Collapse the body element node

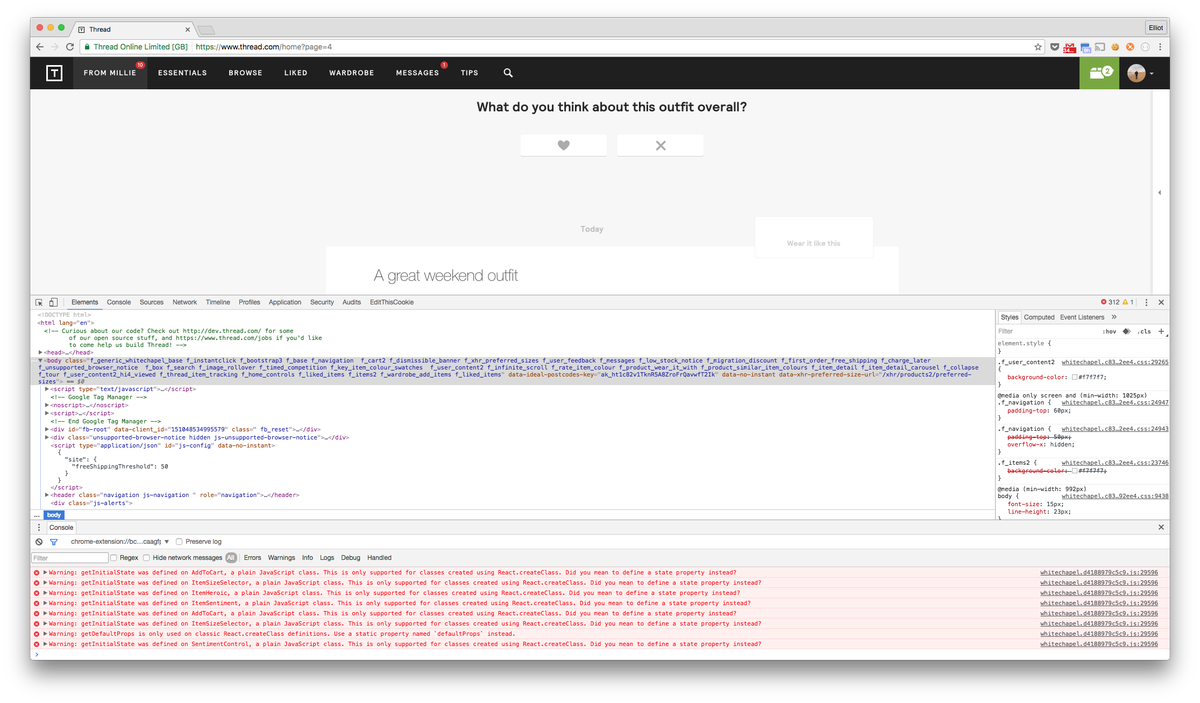(40, 360)
